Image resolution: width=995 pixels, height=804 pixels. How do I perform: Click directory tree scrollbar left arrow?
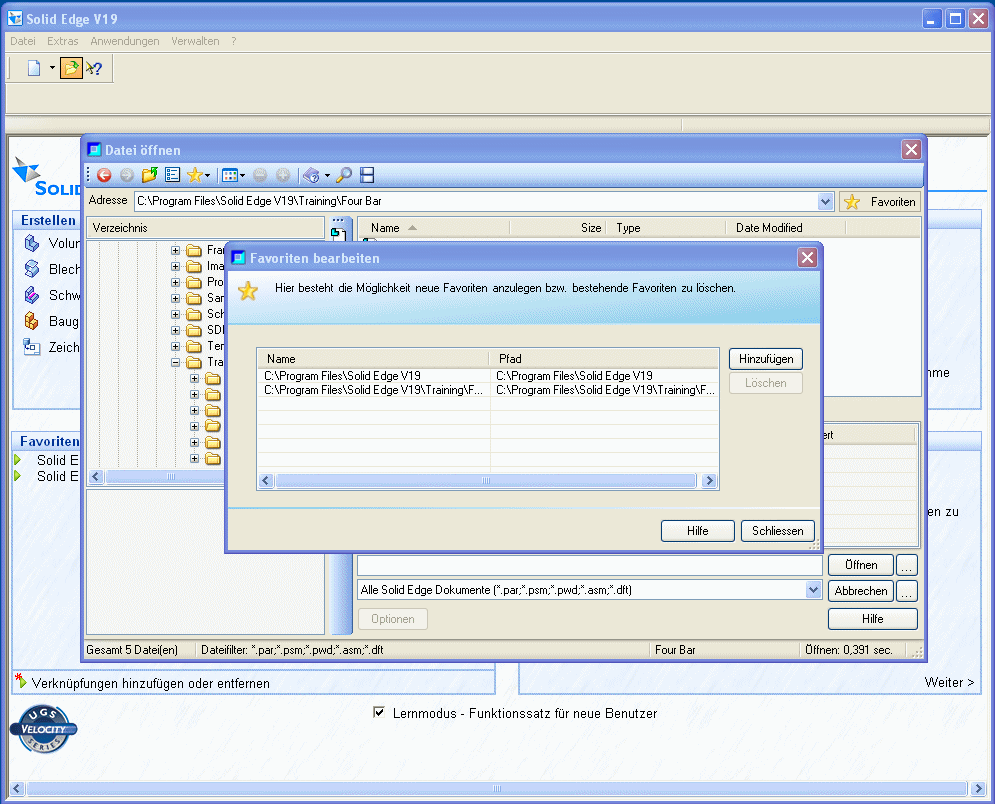click(96, 477)
